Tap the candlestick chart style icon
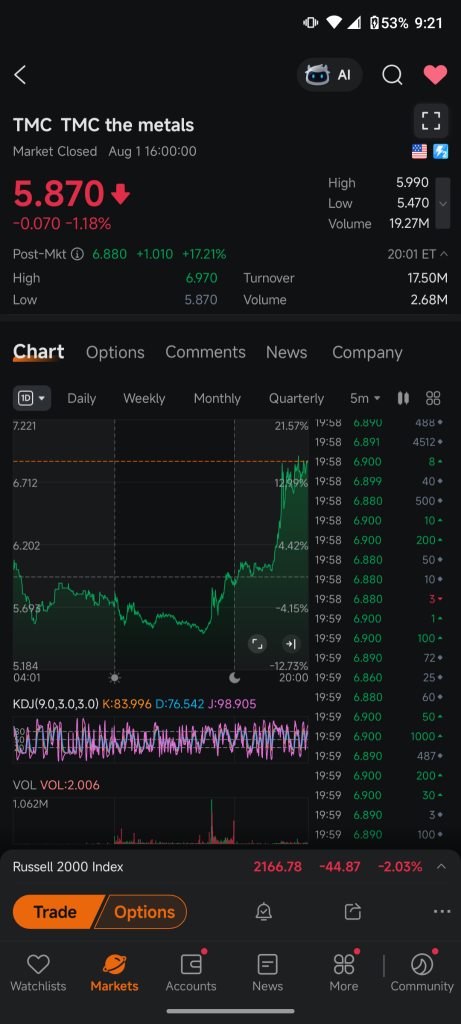The height and width of the screenshot is (1024, 461). [403, 398]
